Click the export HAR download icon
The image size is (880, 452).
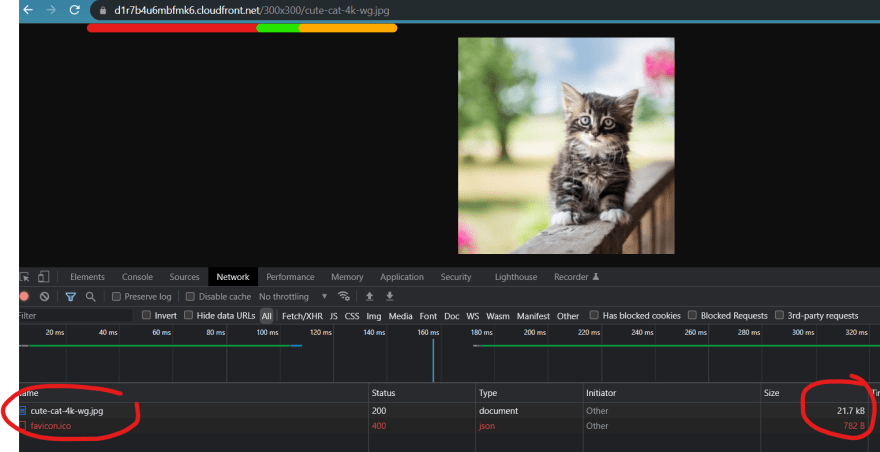point(390,296)
